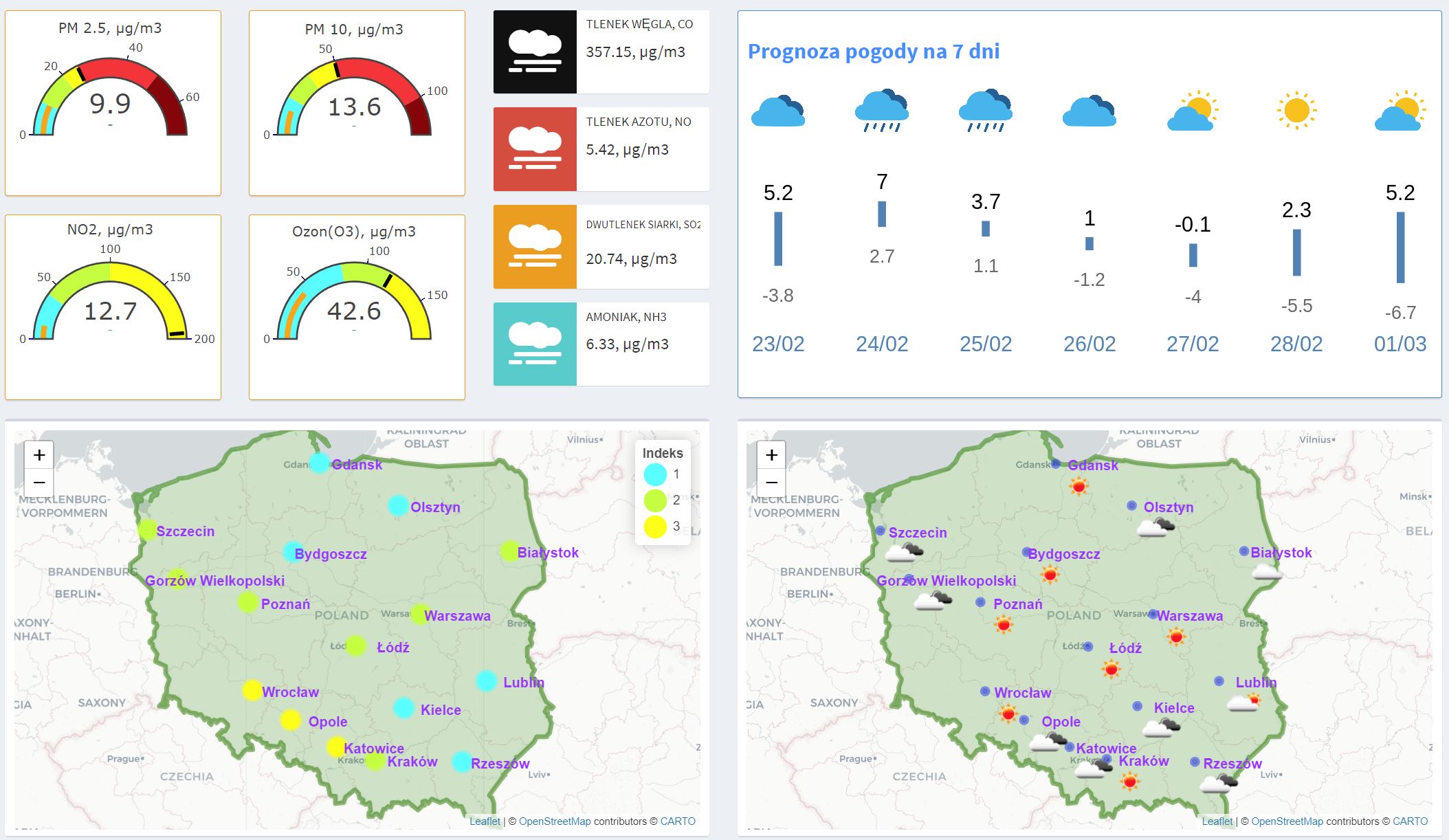Open CARTO link on the weather map
Viewport: 1449px width, 840px height.
(x=1410, y=821)
